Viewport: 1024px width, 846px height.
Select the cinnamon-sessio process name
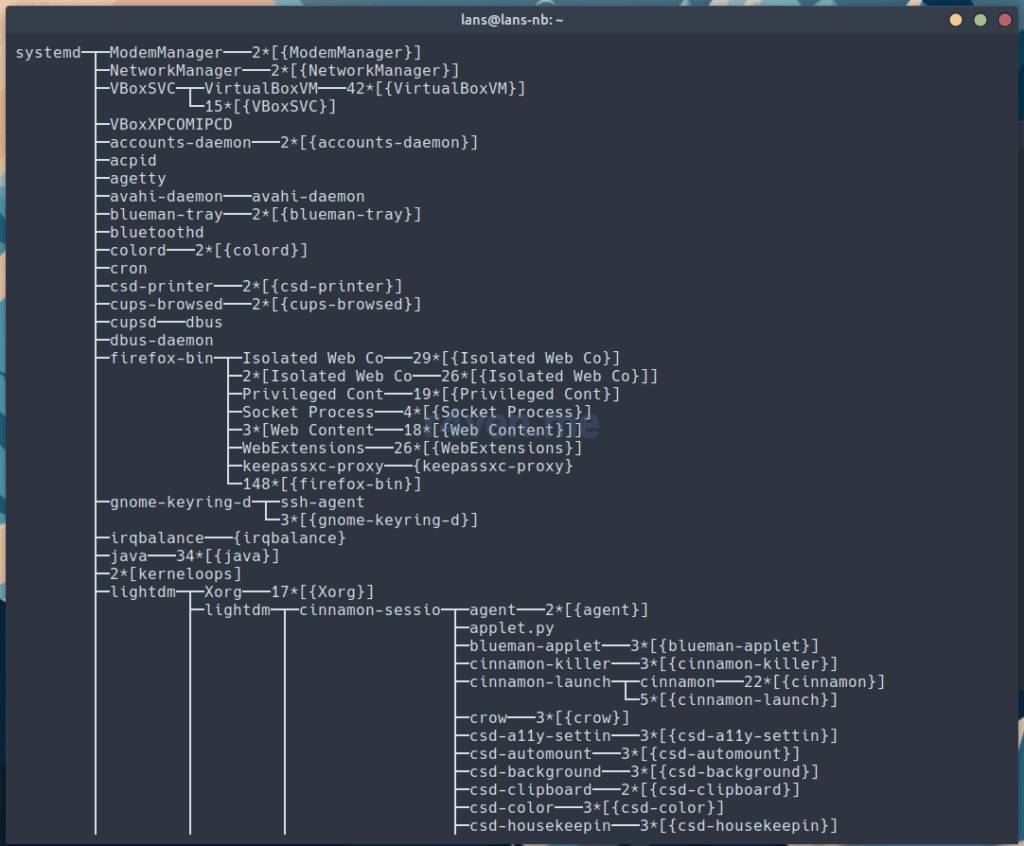click(x=369, y=610)
